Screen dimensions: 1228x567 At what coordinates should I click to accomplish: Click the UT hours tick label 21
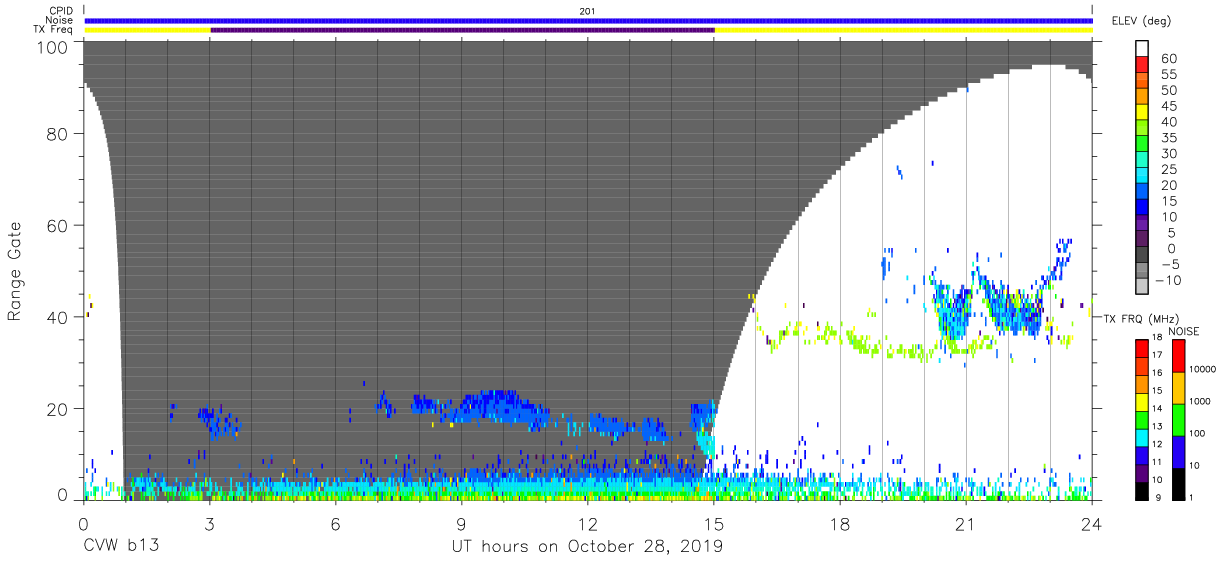966,524
